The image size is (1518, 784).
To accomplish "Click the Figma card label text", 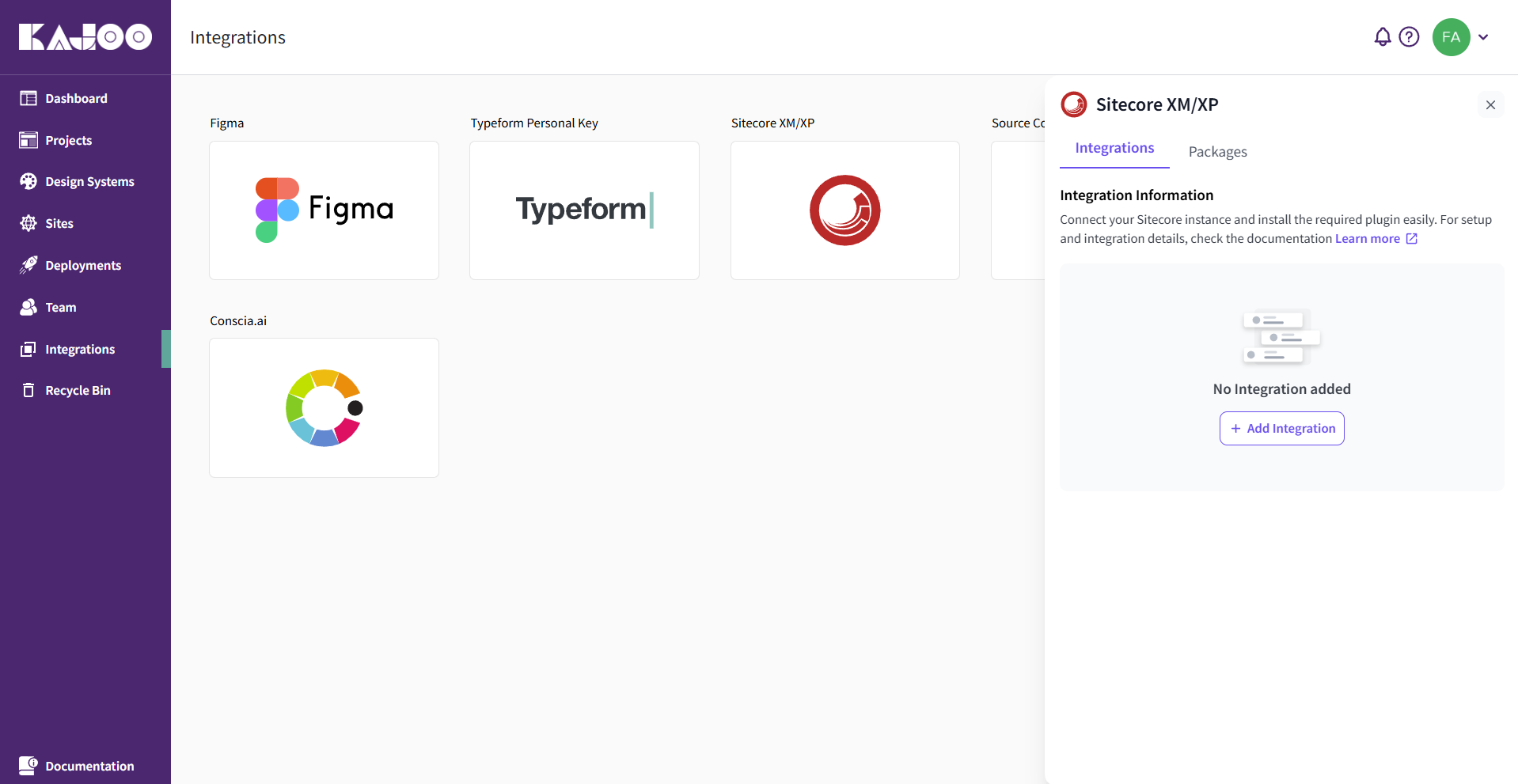I will [227, 123].
